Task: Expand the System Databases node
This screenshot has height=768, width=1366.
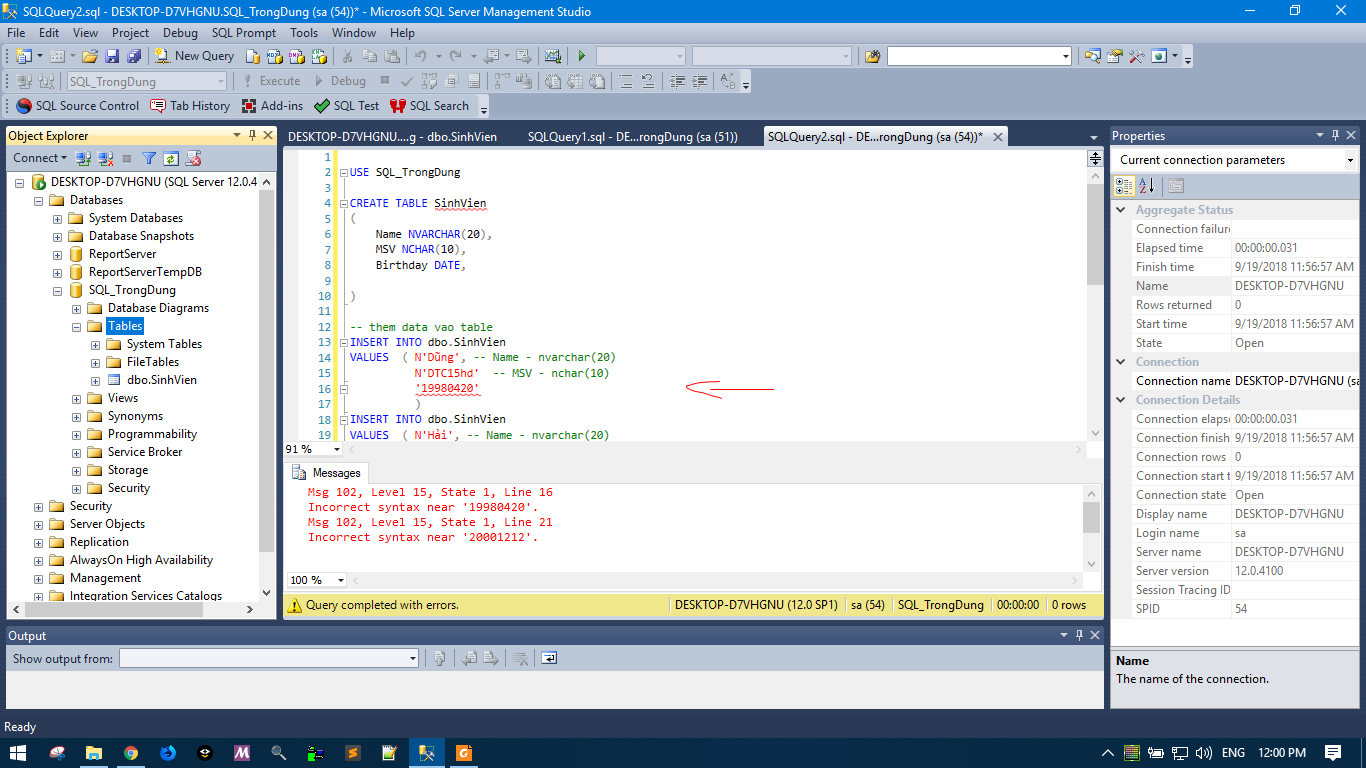Action: pyautogui.click(x=58, y=218)
